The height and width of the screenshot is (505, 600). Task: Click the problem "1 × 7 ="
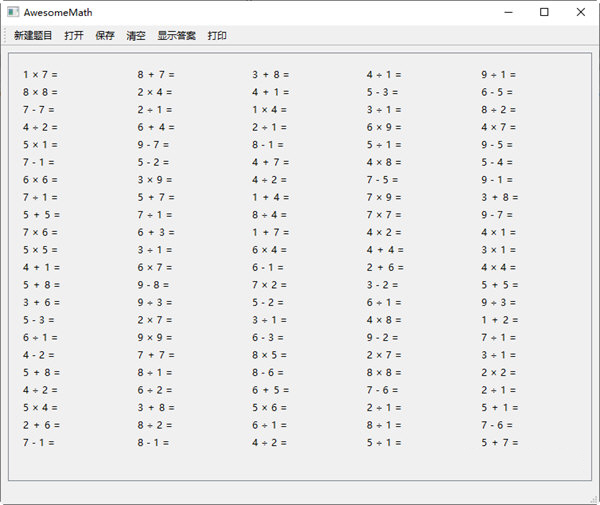[x=40, y=75]
